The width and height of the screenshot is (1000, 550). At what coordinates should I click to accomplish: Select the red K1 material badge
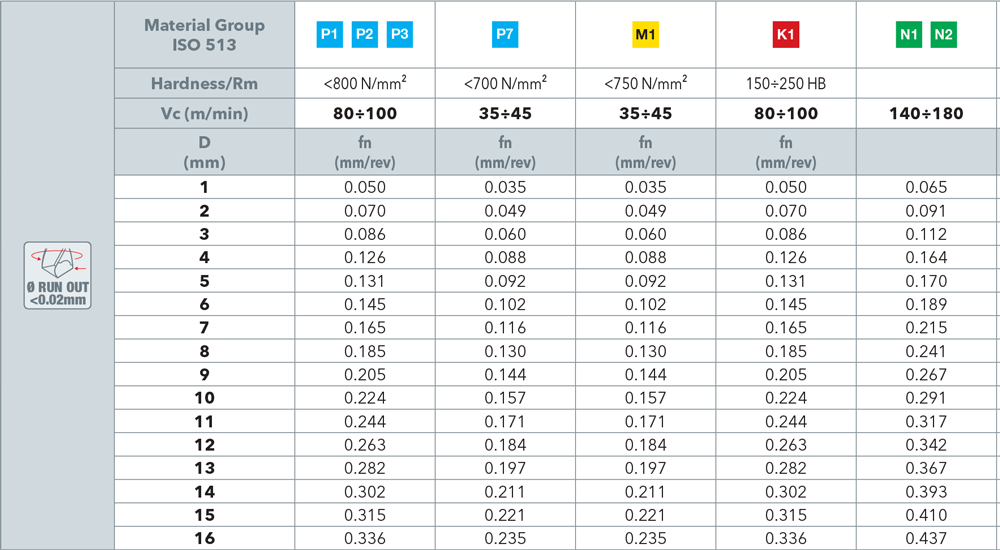pos(786,36)
